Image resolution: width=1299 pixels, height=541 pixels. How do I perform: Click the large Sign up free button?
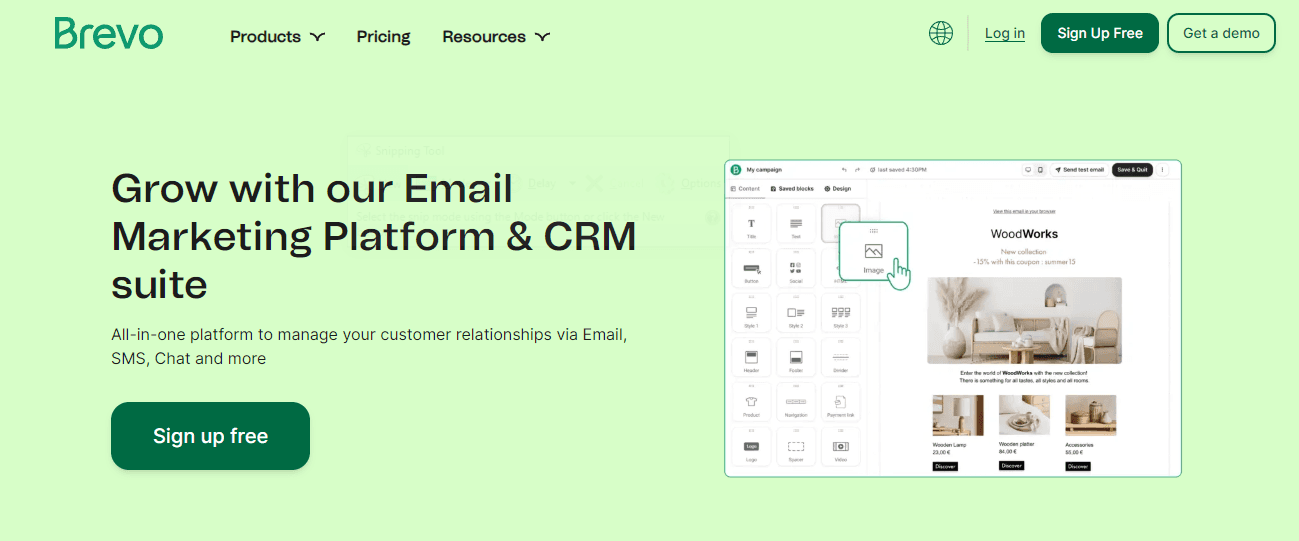pyautogui.click(x=210, y=436)
